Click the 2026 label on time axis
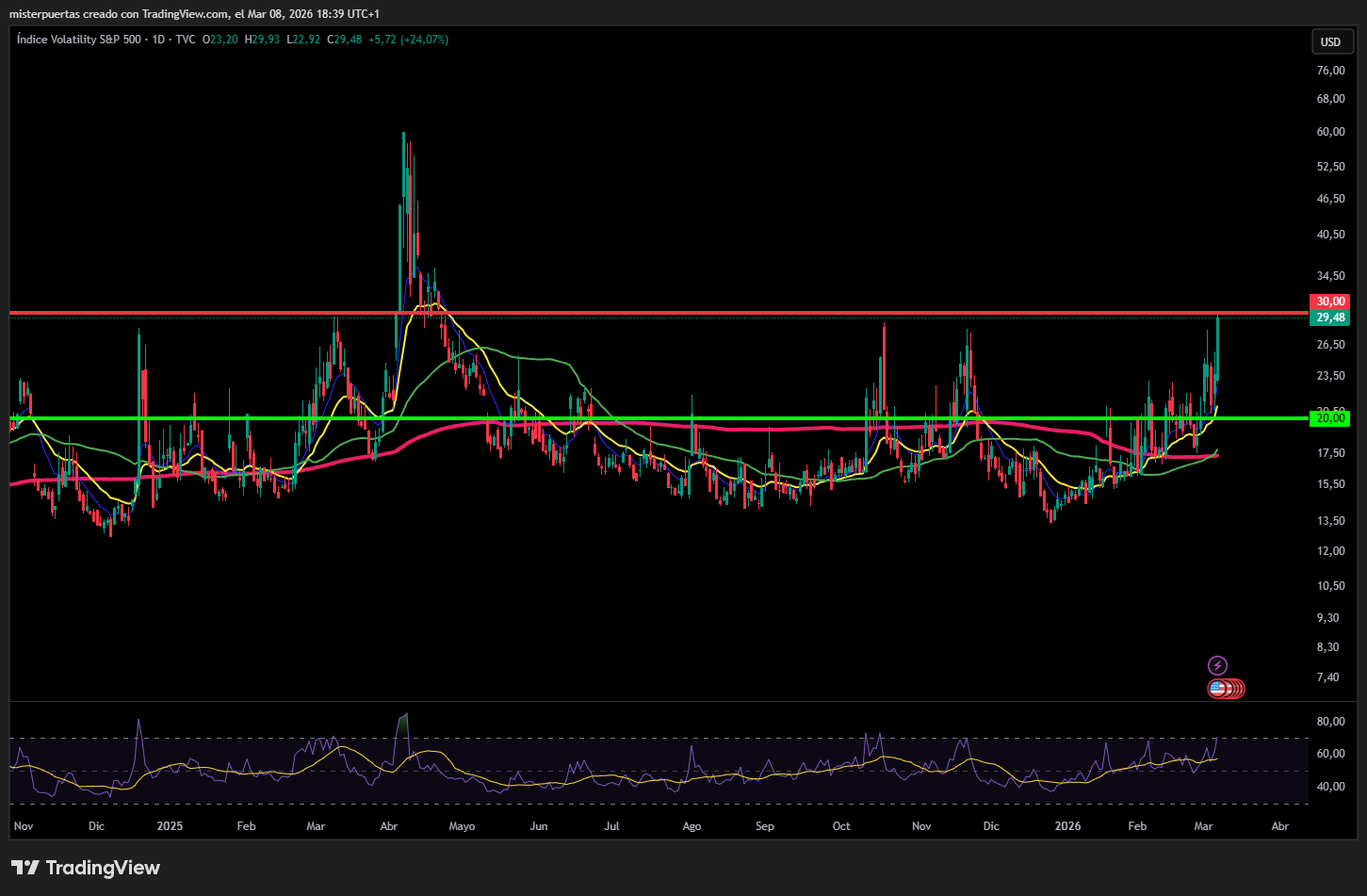 [x=1067, y=826]
